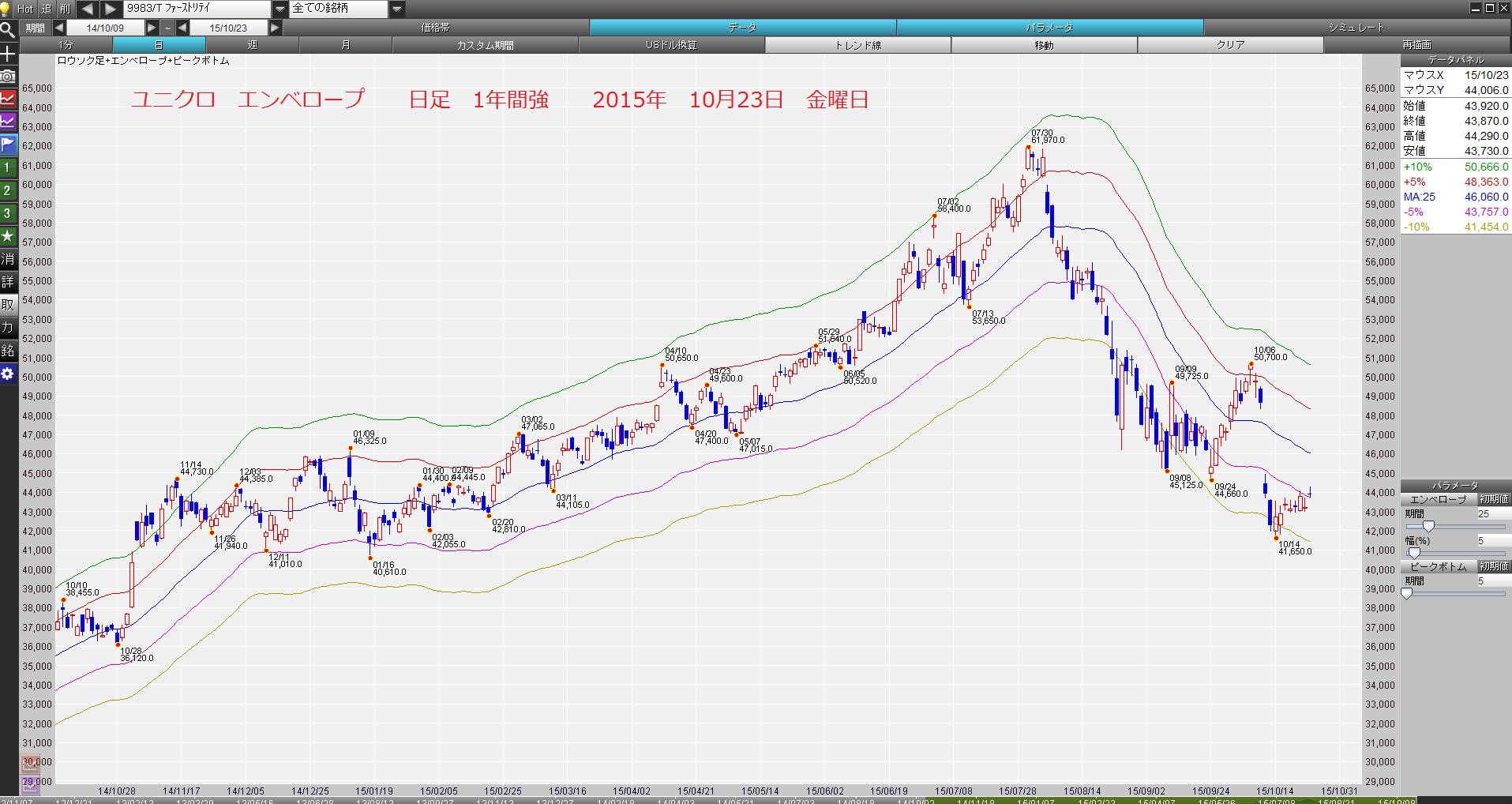Step end date back with left arrow
The image size is (1512, 804).
click(x=182, y=28)
